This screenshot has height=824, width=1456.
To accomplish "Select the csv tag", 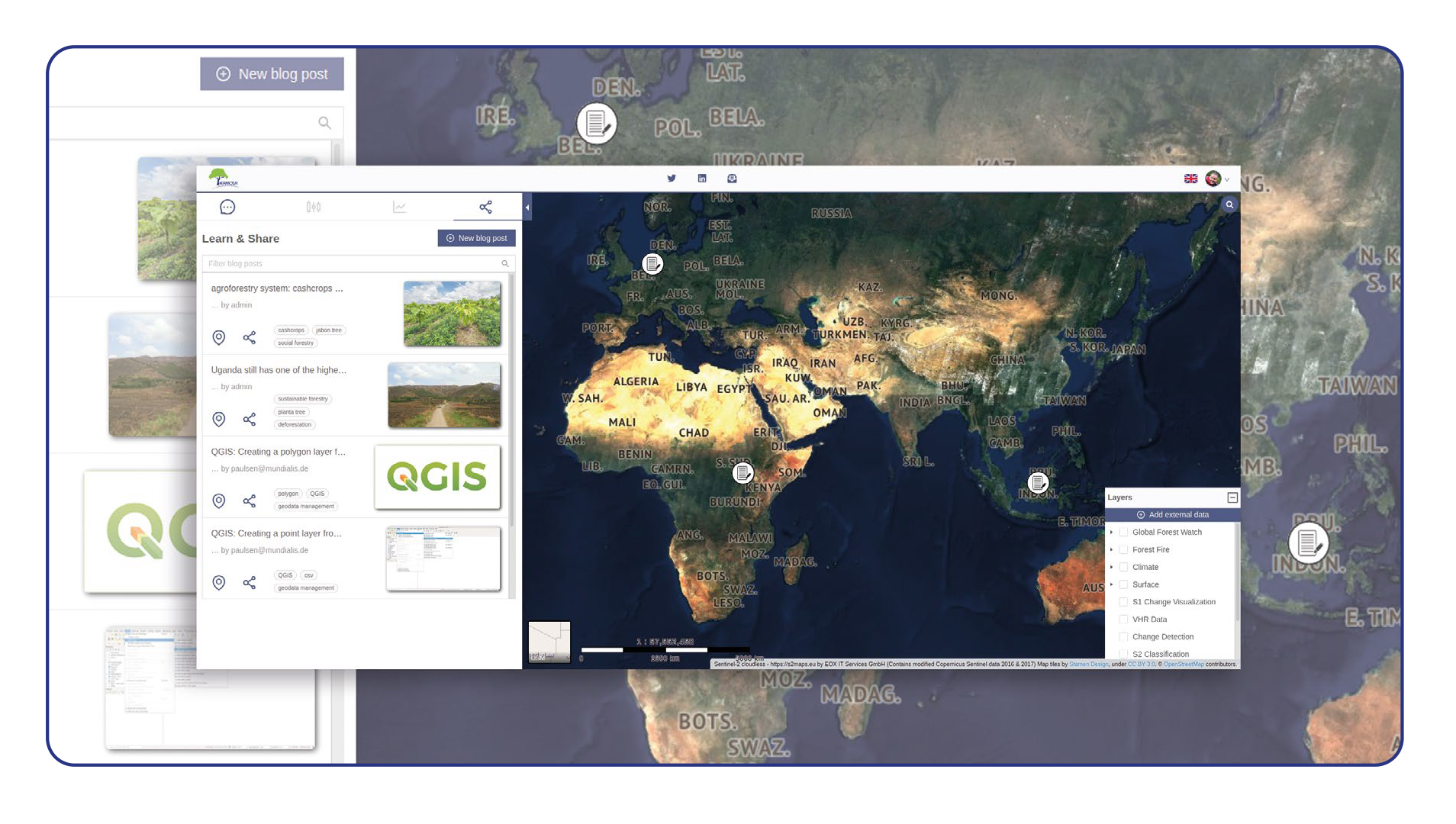I will coord(309,575).
